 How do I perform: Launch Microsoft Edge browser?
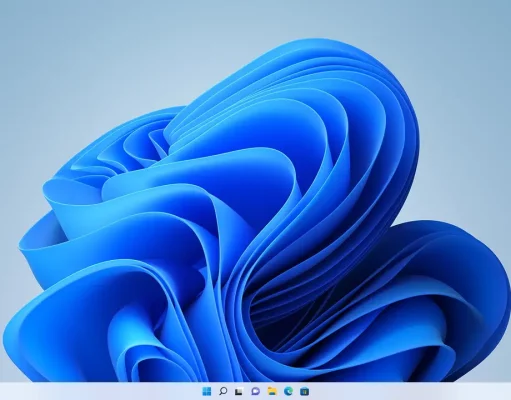coord(288,391)
